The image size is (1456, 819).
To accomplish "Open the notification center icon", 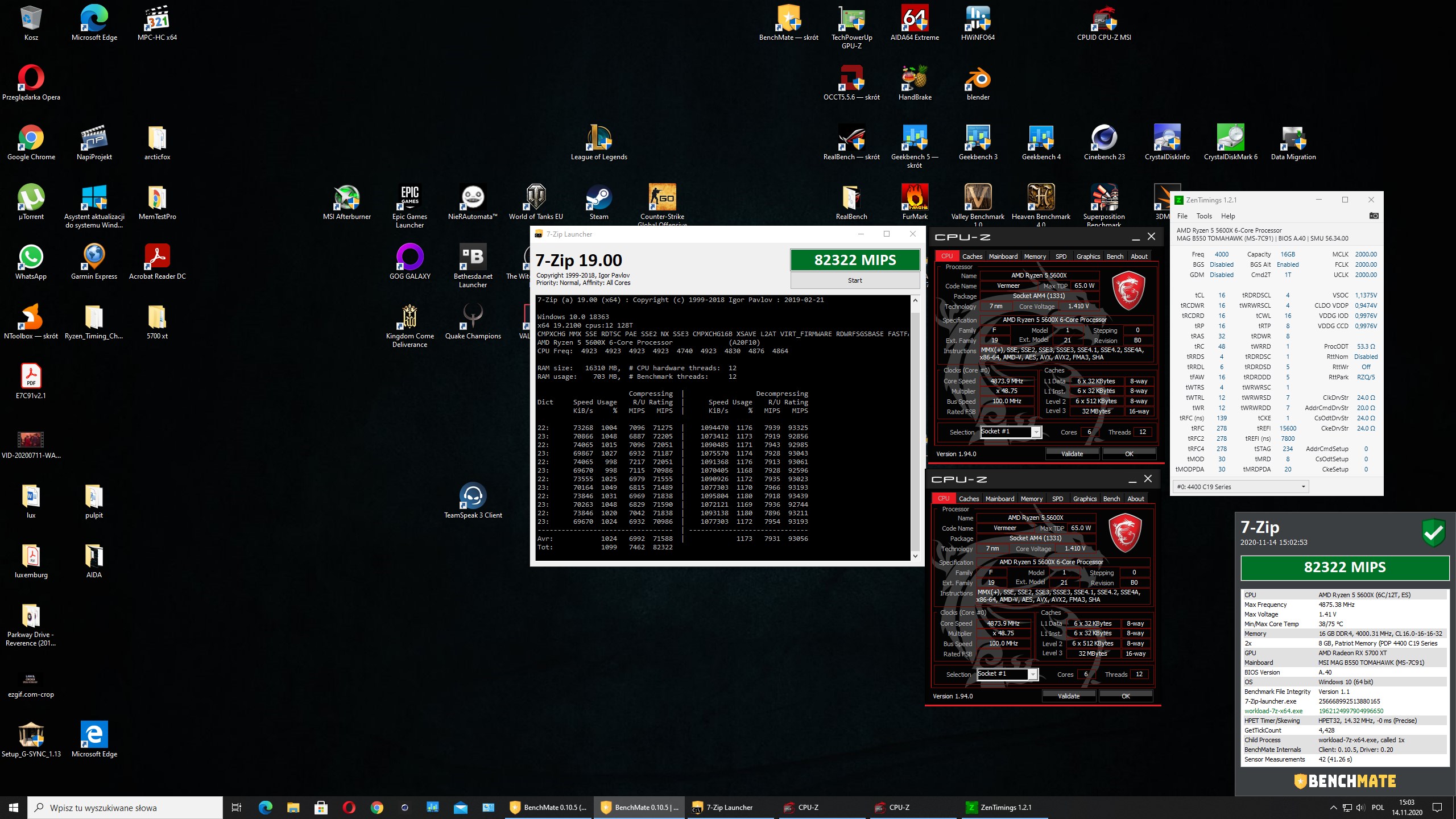I will [x=1437, y=807].
